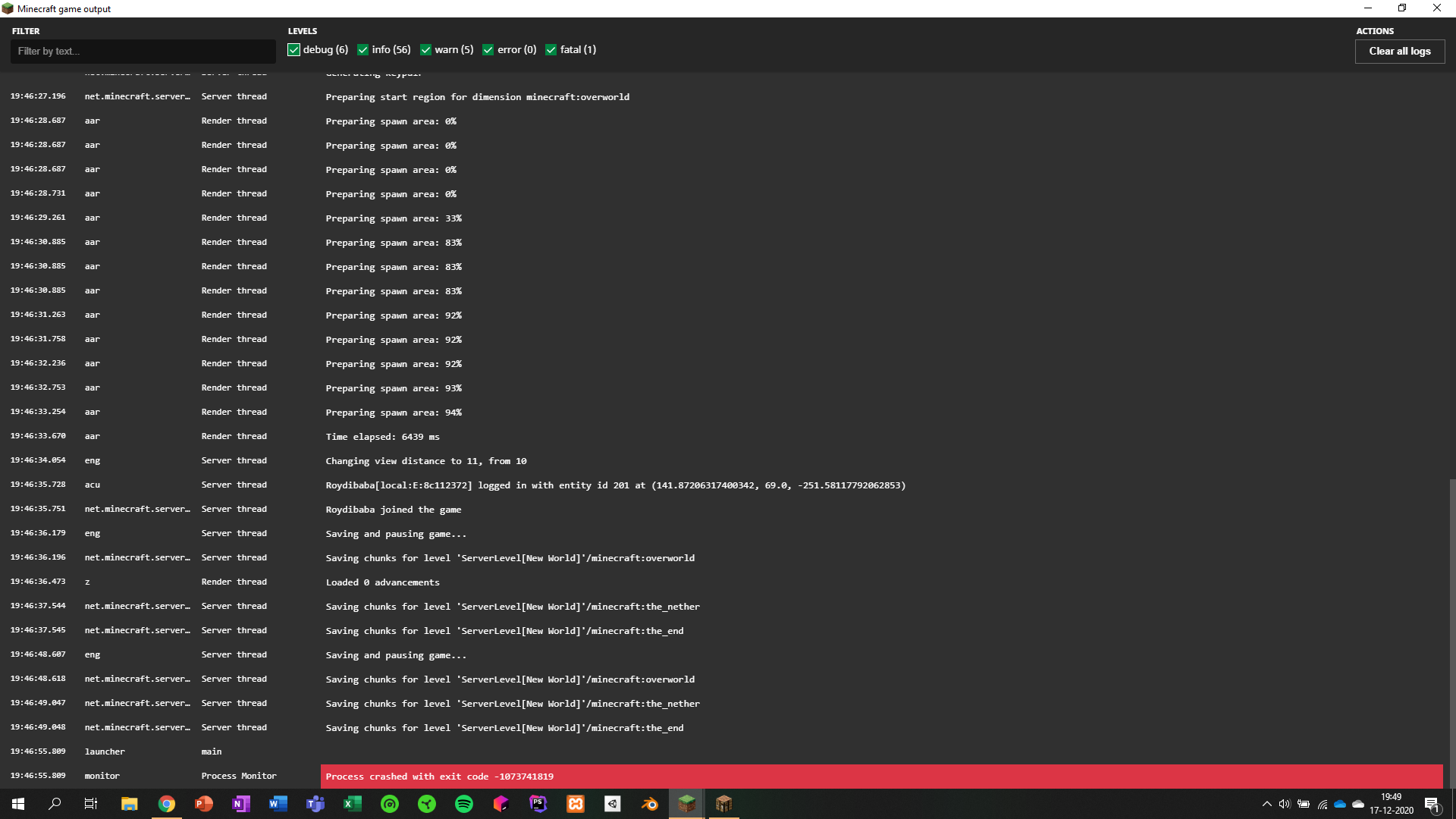This screenshot has width=1456, height=819.
Task: Uncheck the fatal (1) level filter
Action: (551, 50)
